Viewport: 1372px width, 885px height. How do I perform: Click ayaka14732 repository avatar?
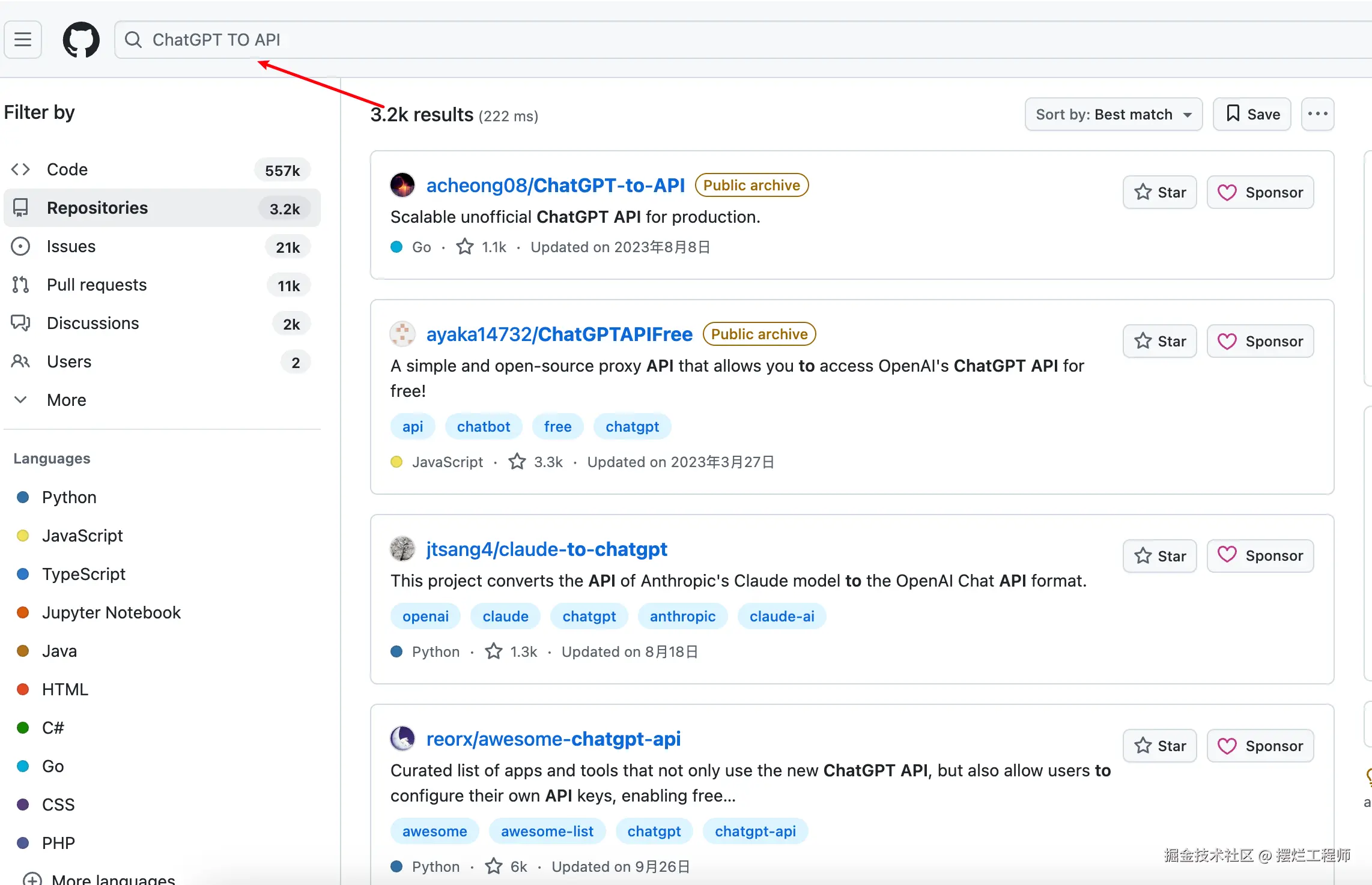tap(402, 334)
